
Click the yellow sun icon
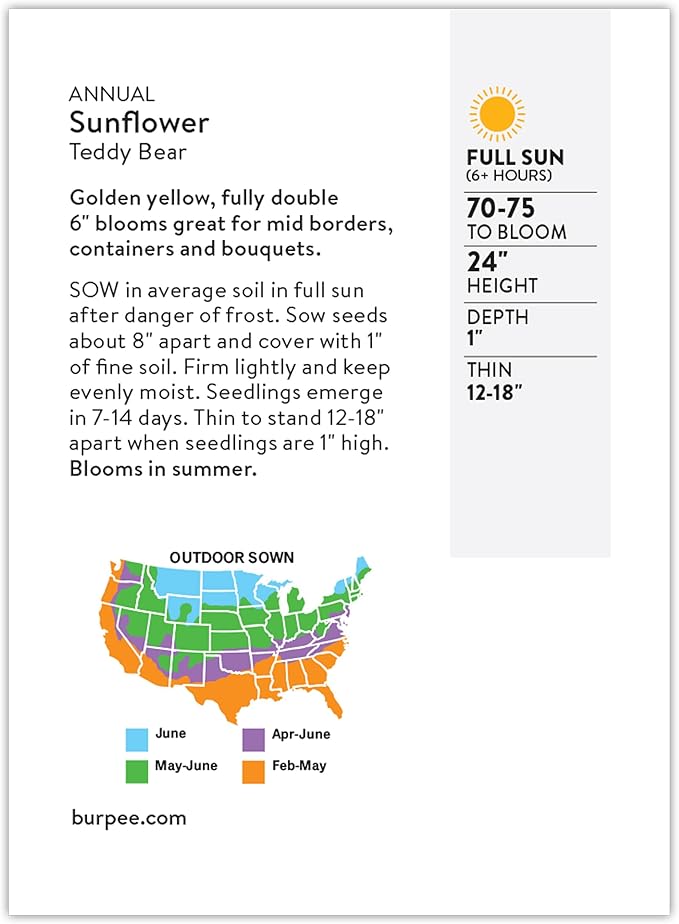click(x=497, y=113)
